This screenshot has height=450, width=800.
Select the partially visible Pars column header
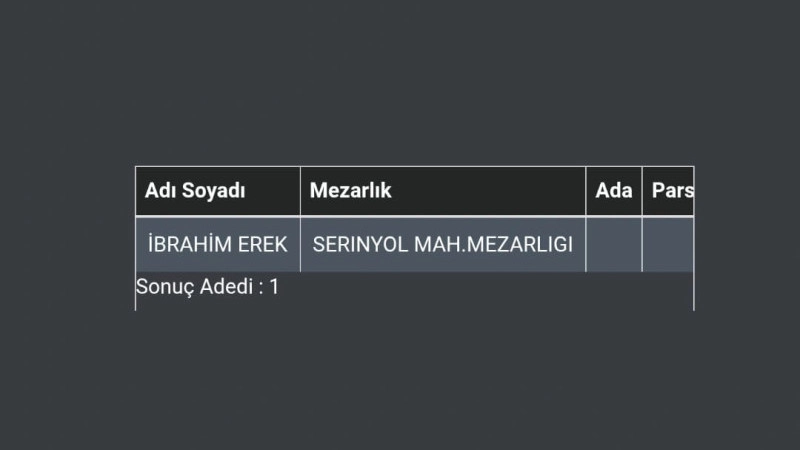coord(668,191)
